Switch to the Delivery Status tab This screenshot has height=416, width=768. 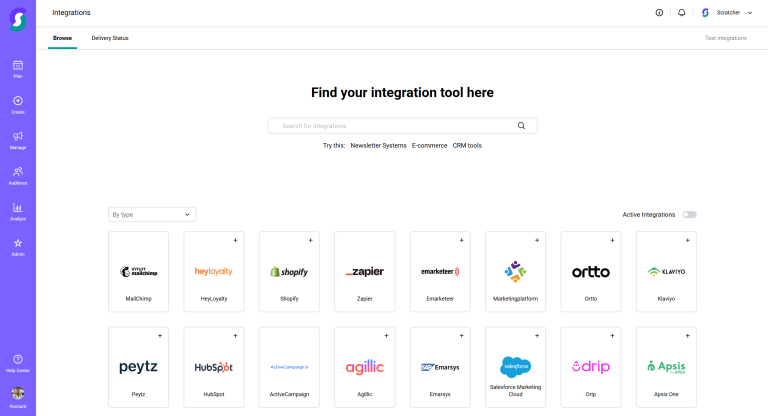tap(110, 38)
